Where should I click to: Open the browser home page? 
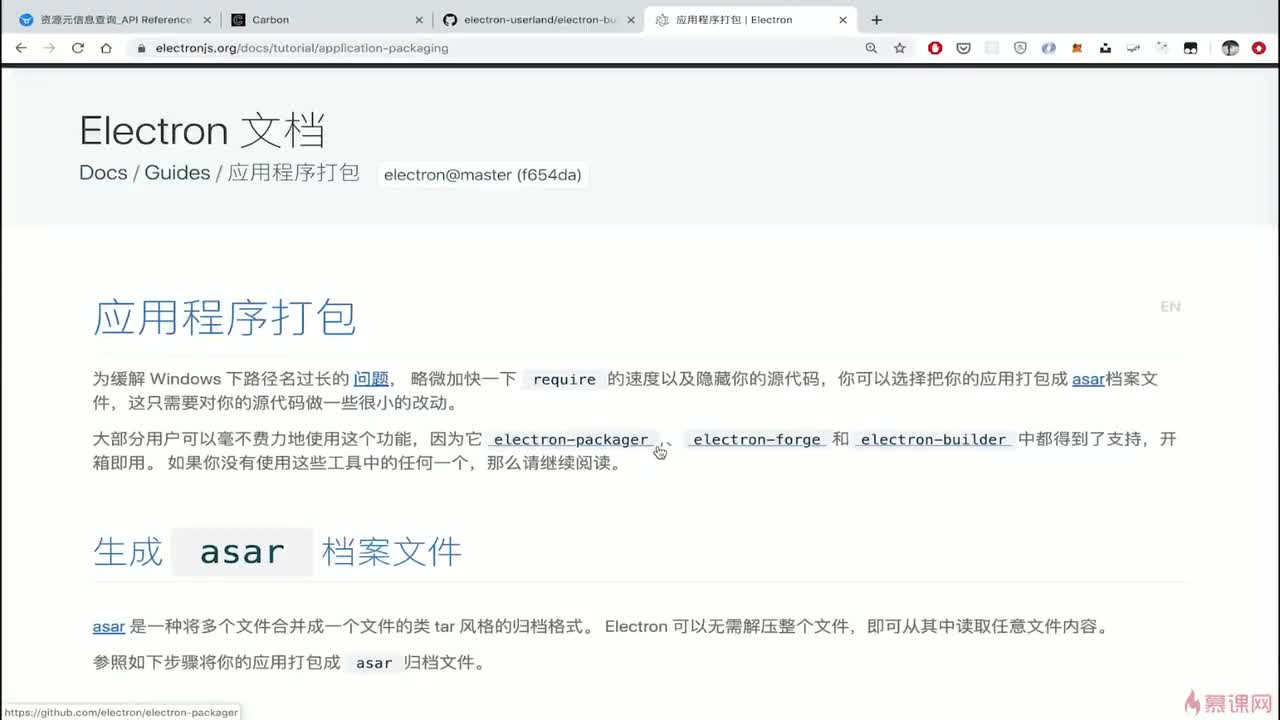pos(106,48)
